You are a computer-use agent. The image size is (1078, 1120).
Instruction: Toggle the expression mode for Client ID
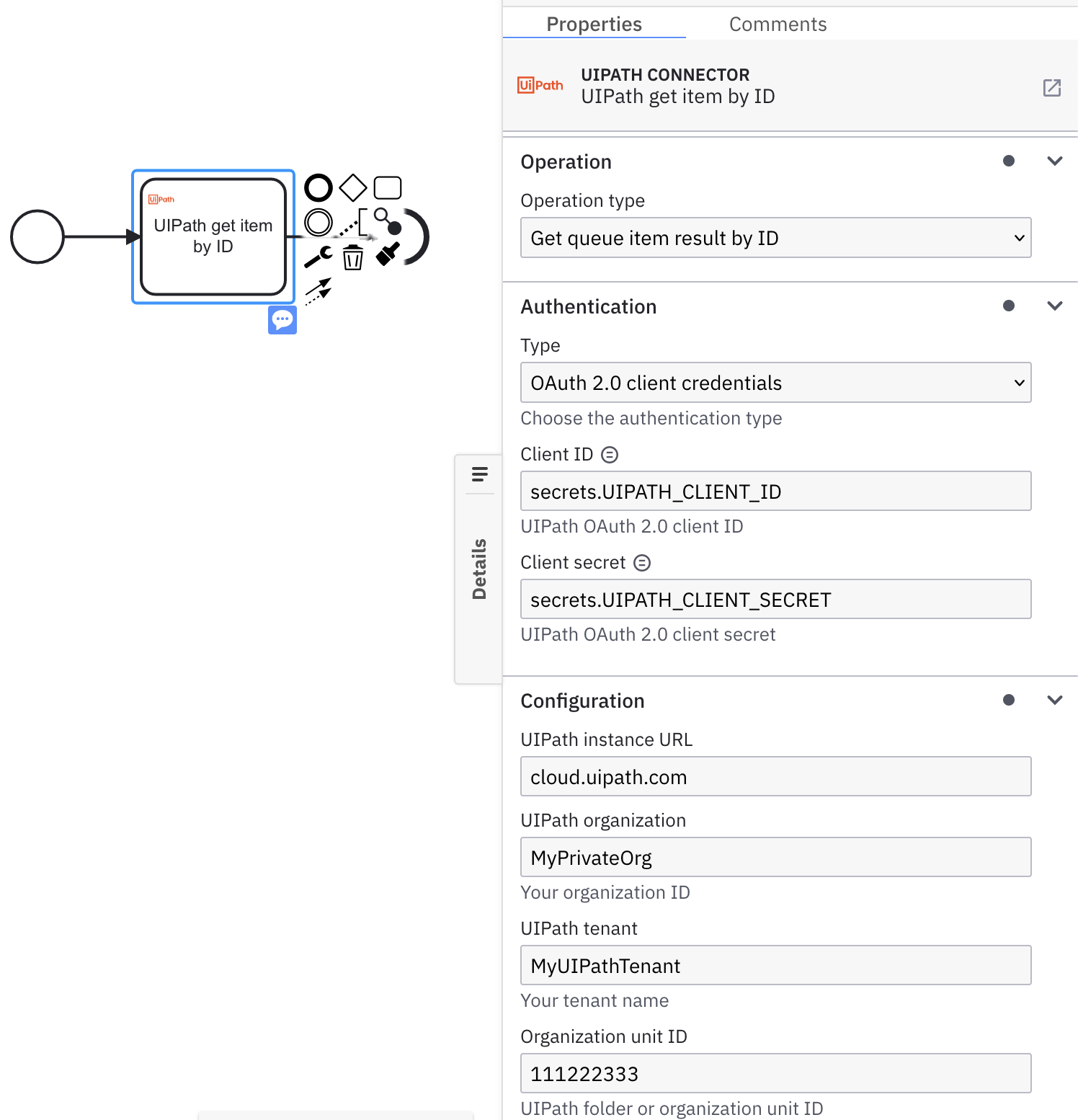pyautogui.click(x=610, y=454)
